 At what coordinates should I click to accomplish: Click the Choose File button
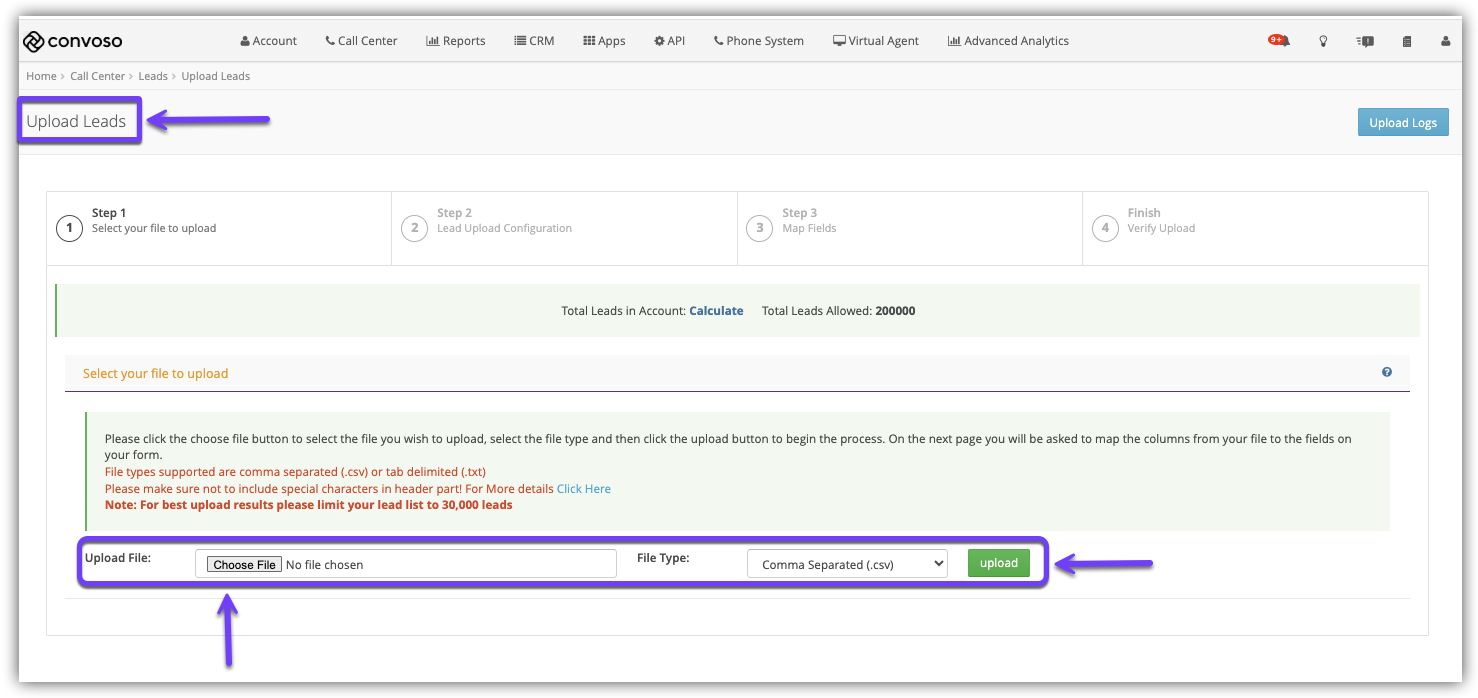click(245, 565)
